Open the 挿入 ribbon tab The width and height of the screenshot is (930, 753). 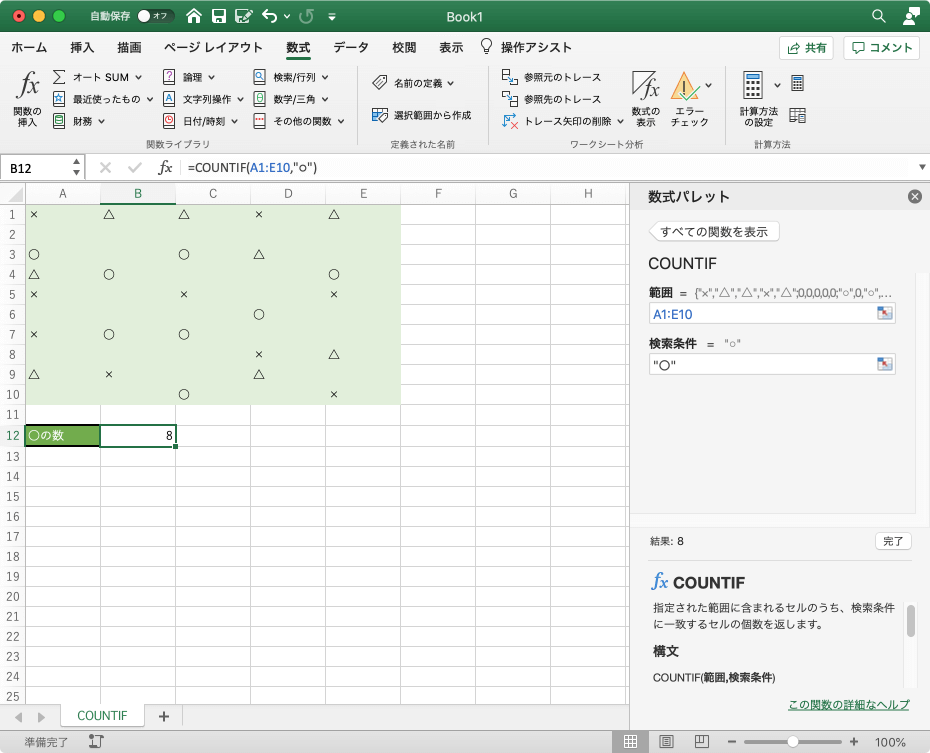click(x=82, y=47)
